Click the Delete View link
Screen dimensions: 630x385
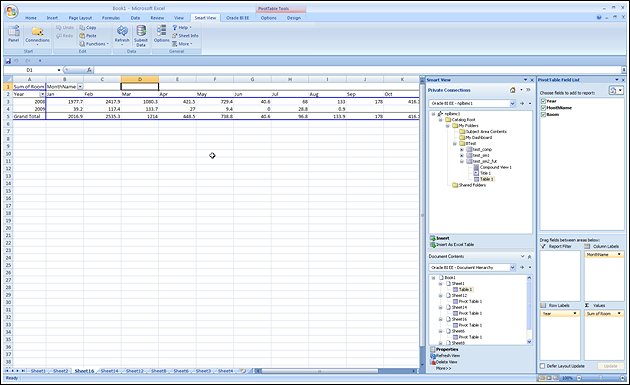[x=446, y=362]
